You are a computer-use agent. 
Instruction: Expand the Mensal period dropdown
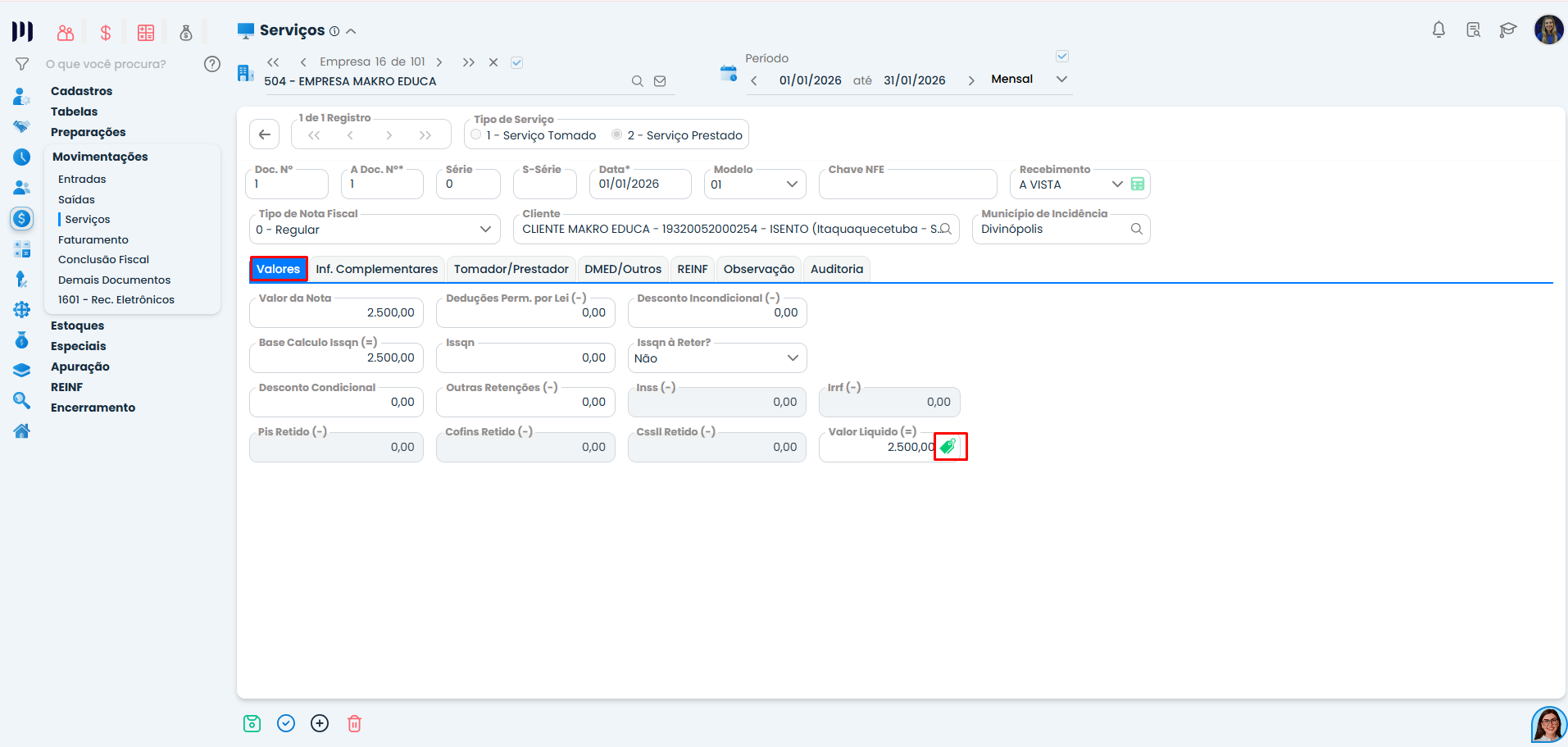[x=1061, y=80]
